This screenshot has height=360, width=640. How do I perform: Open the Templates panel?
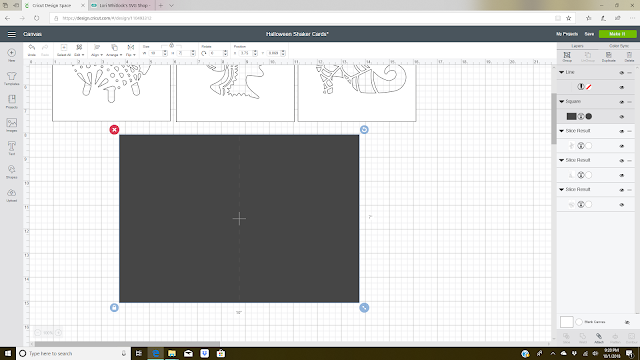point(11,76)
